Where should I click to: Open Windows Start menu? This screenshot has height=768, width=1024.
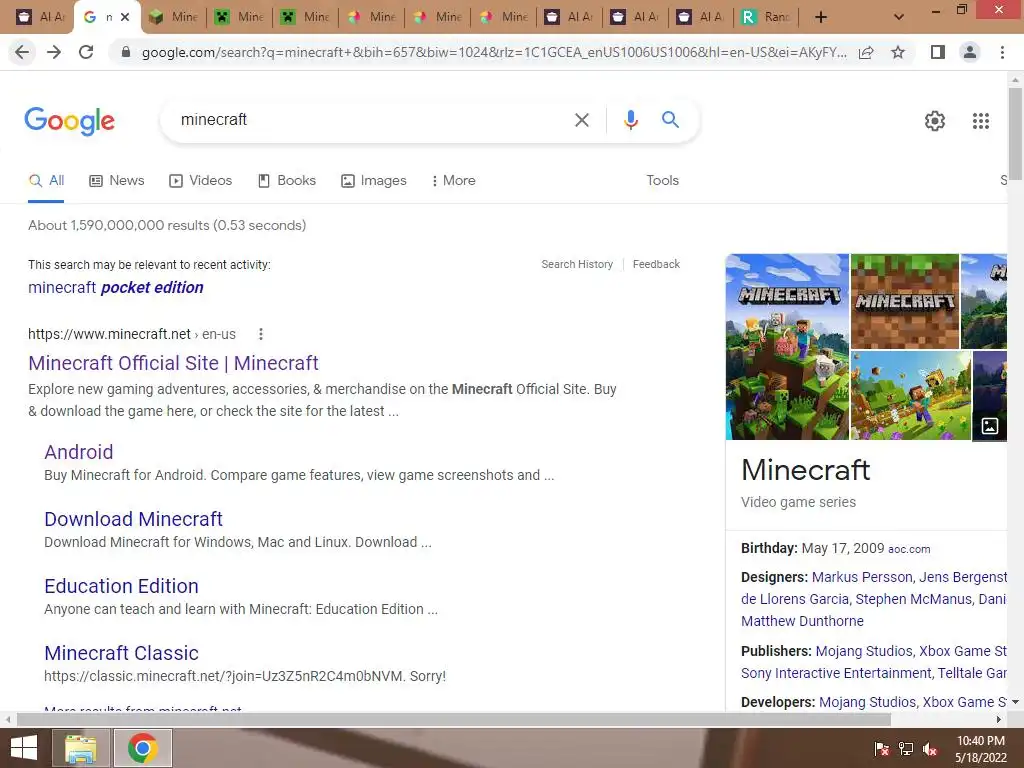(x=24, y=748)
